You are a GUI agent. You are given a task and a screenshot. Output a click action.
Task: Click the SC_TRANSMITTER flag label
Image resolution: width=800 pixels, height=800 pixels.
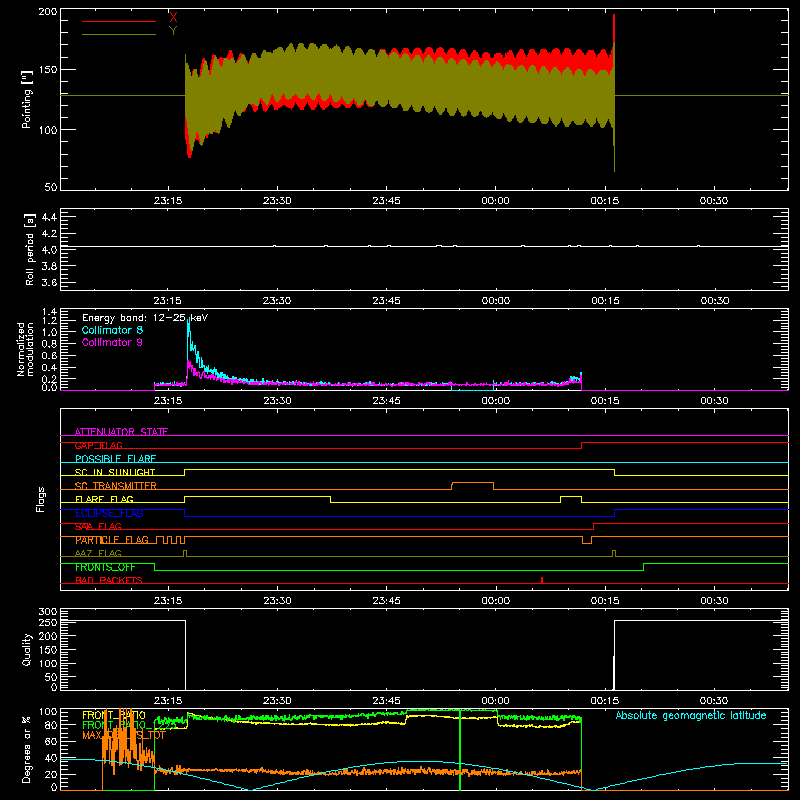116,486
